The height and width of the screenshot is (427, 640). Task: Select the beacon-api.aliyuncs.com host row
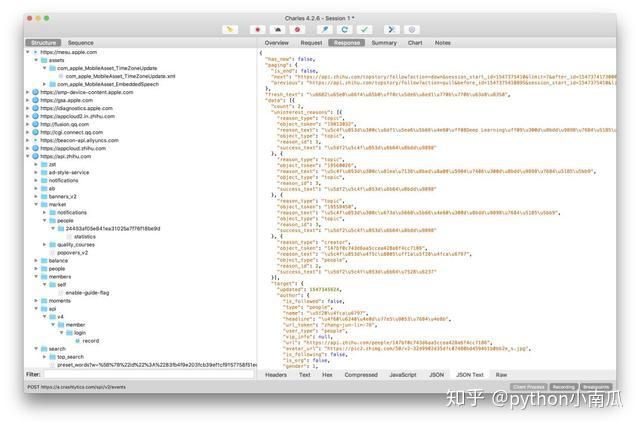80,140
